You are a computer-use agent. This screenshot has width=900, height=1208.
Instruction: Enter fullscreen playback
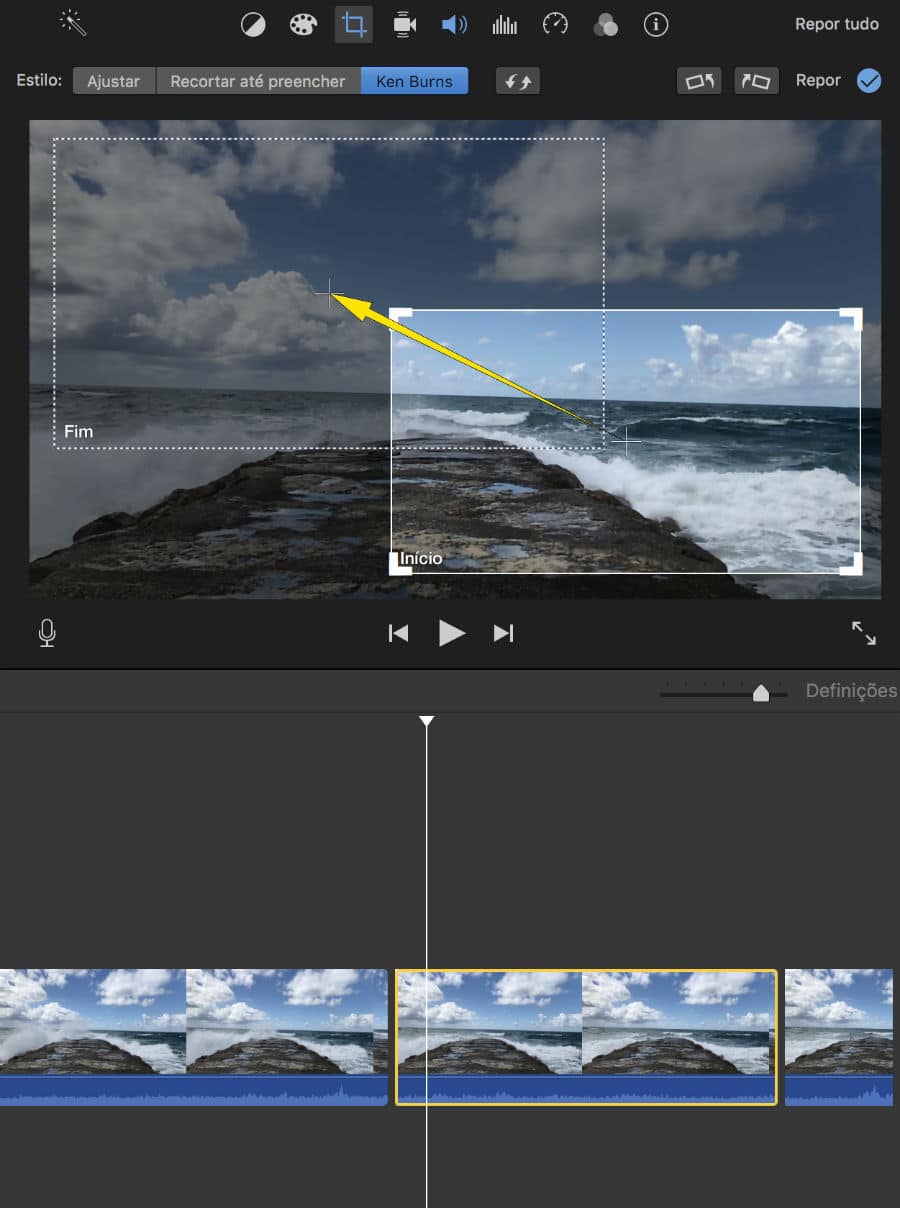[x=864, y=633]
